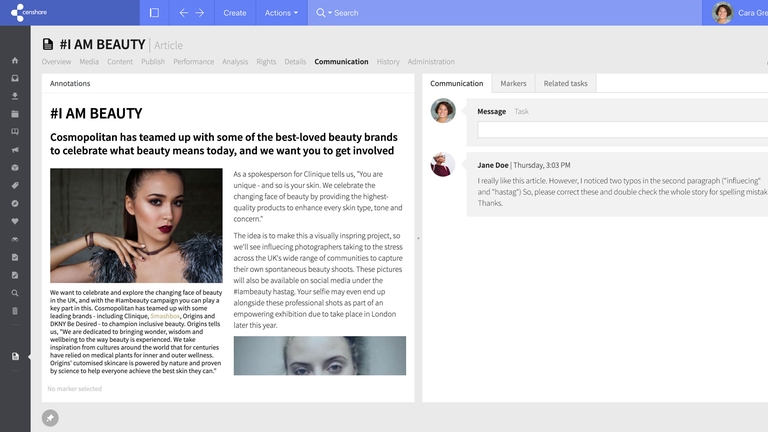Click Jane Doe's name in the message
Image resolution: width=768 pixels, height=432 pixels.
(x=493, y=165)
